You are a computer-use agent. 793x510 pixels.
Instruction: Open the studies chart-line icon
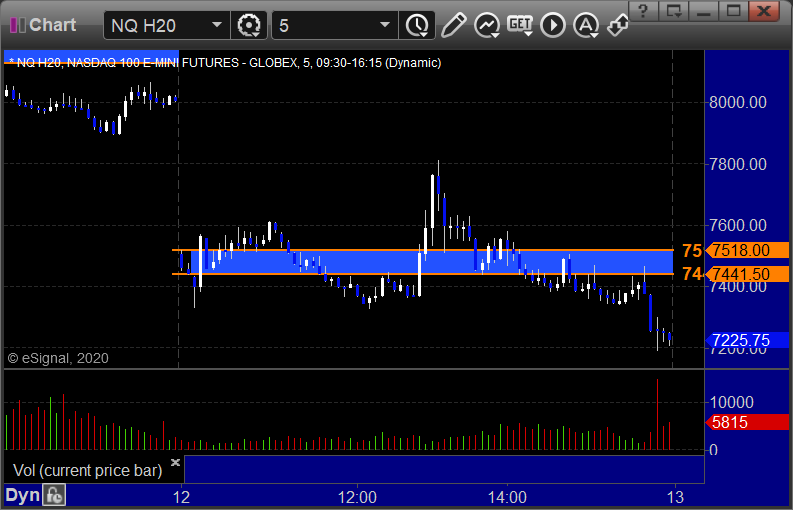point(487,25)
